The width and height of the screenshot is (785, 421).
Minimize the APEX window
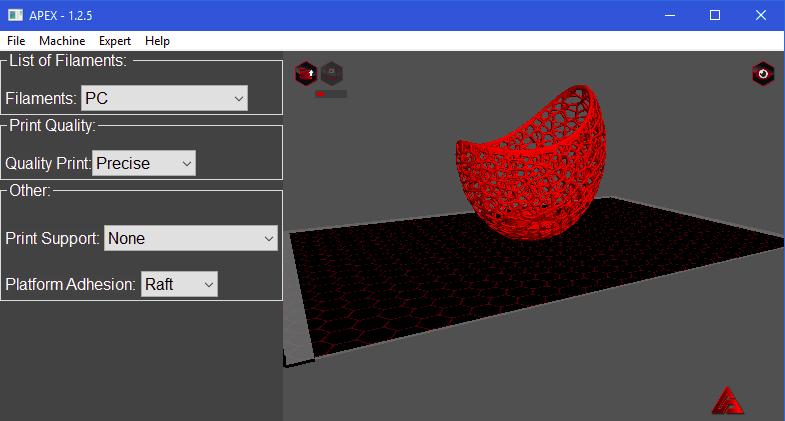point(668,15)
